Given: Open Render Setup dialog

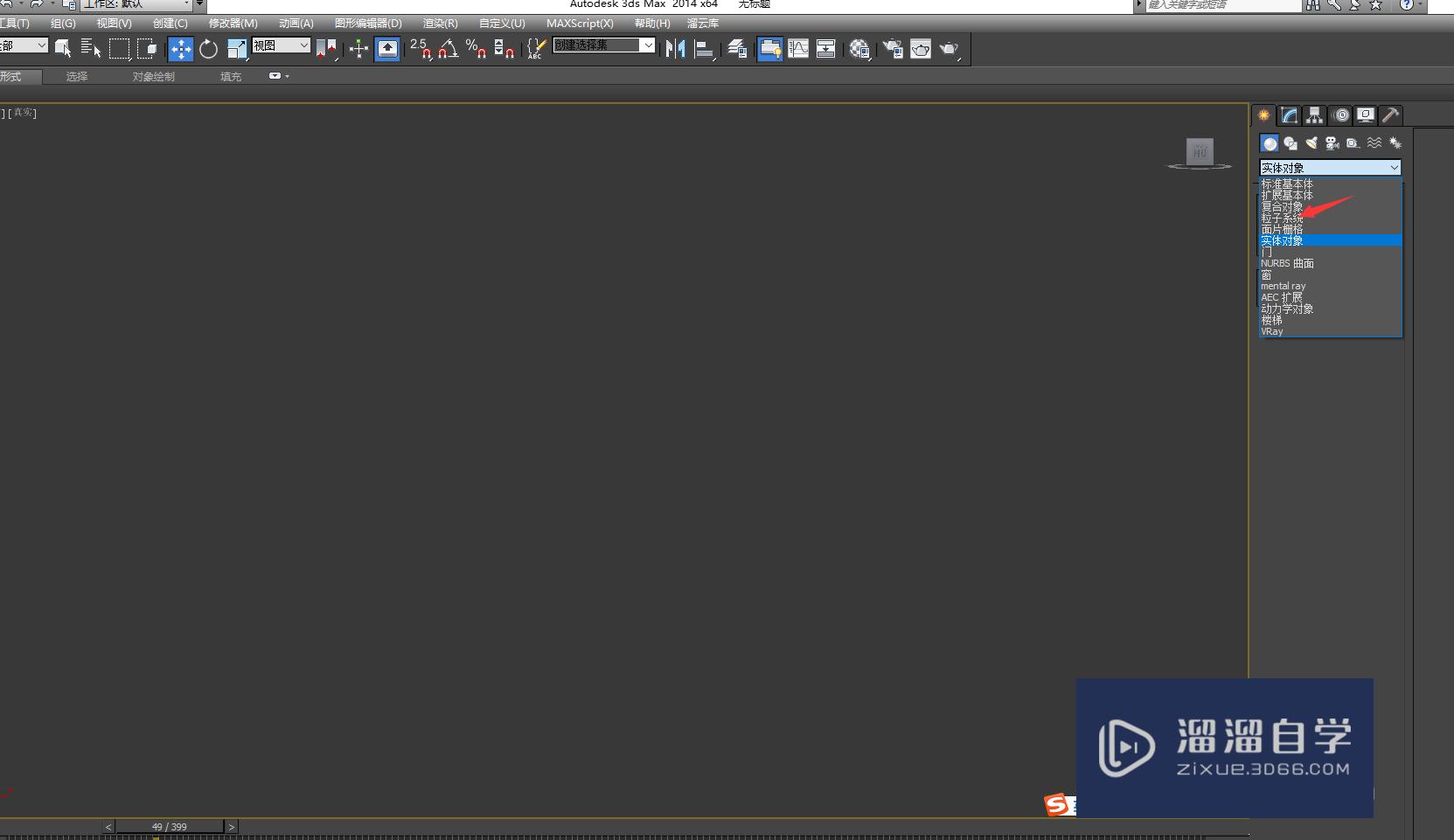Looking at the screenshot, I should [893, 48].
